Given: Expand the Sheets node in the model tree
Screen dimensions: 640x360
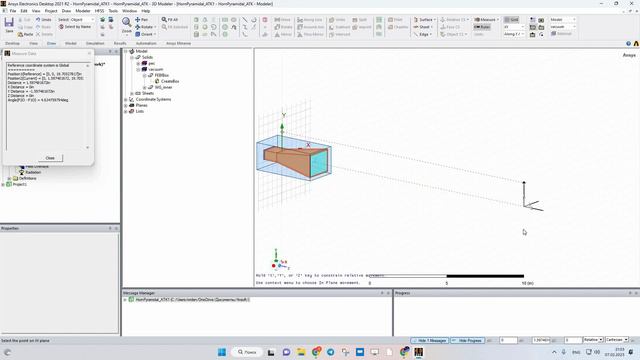Looking at the screenshot, I should (132, 93).
